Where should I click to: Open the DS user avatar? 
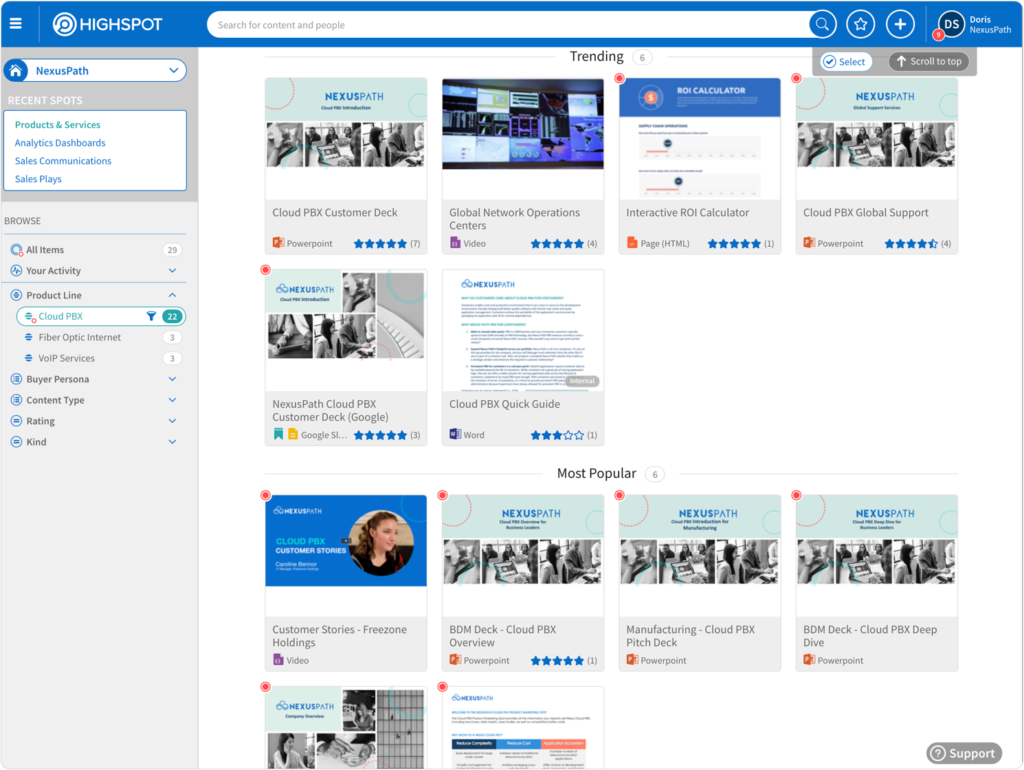[x=952, y=25]
